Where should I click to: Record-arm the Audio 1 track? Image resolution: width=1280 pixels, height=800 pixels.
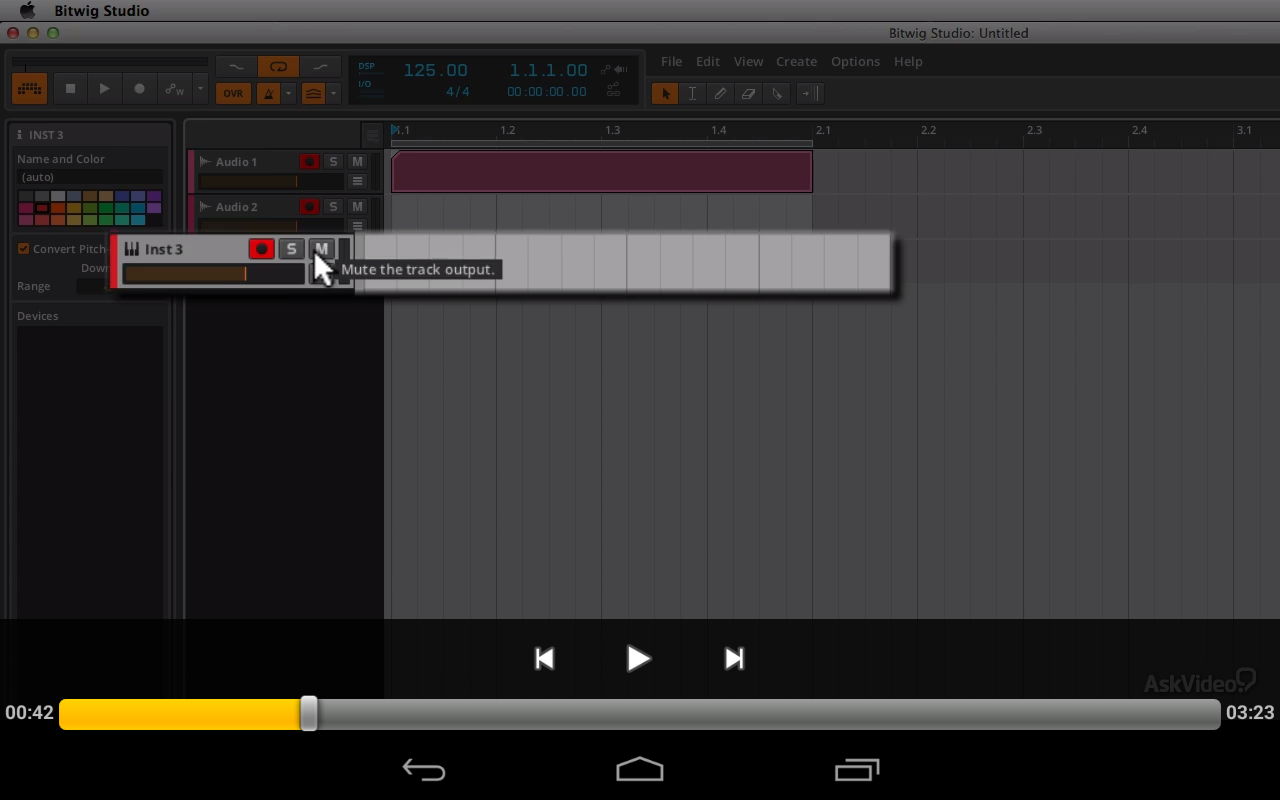point(309,162)
